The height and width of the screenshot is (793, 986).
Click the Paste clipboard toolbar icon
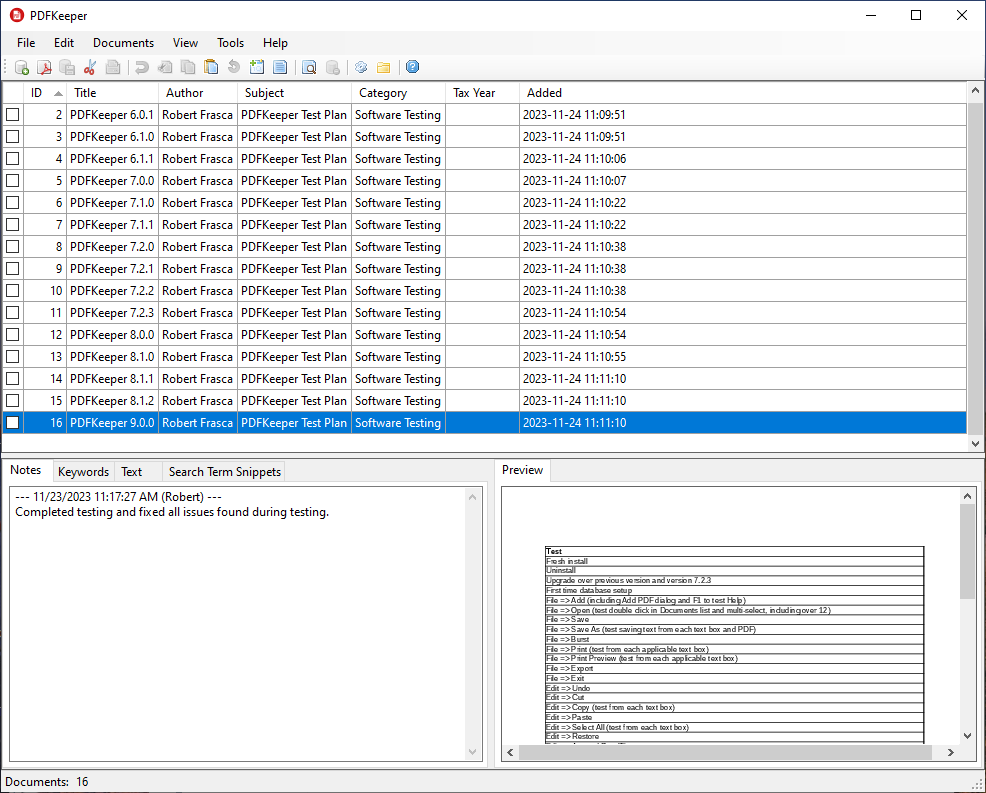211,67
